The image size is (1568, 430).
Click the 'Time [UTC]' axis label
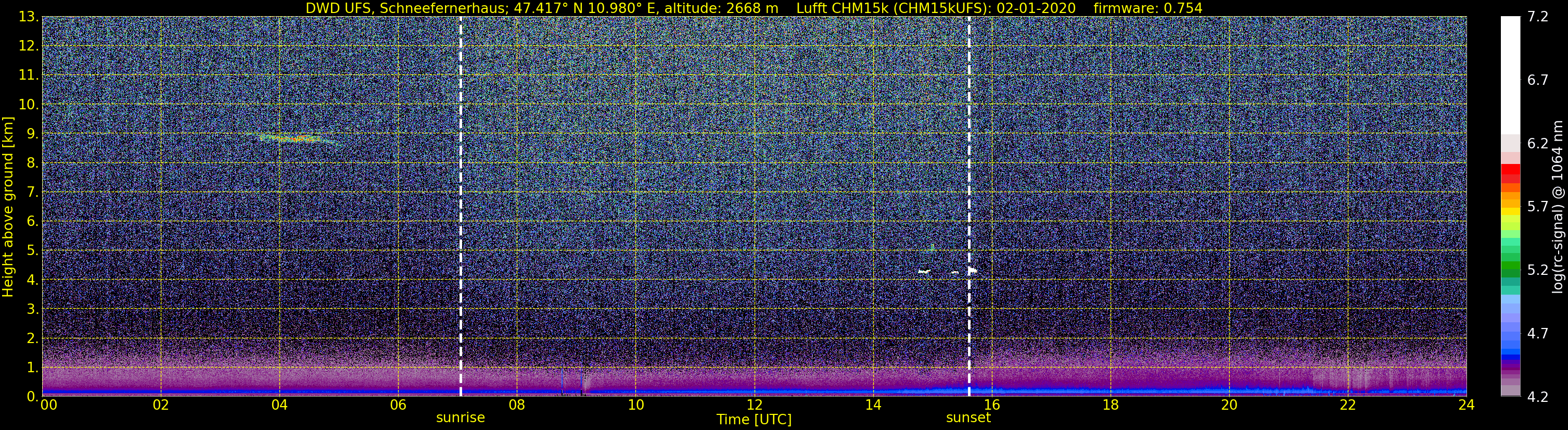[754, 420]
